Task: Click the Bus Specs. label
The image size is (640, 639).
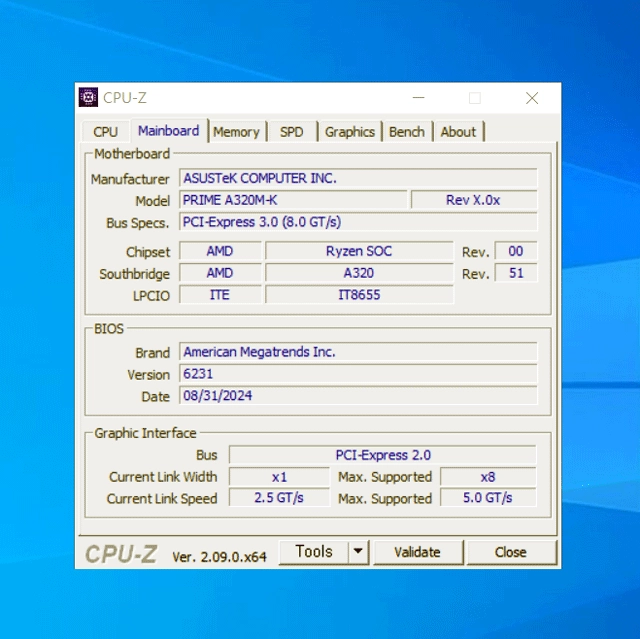Action: click(138, 223)
